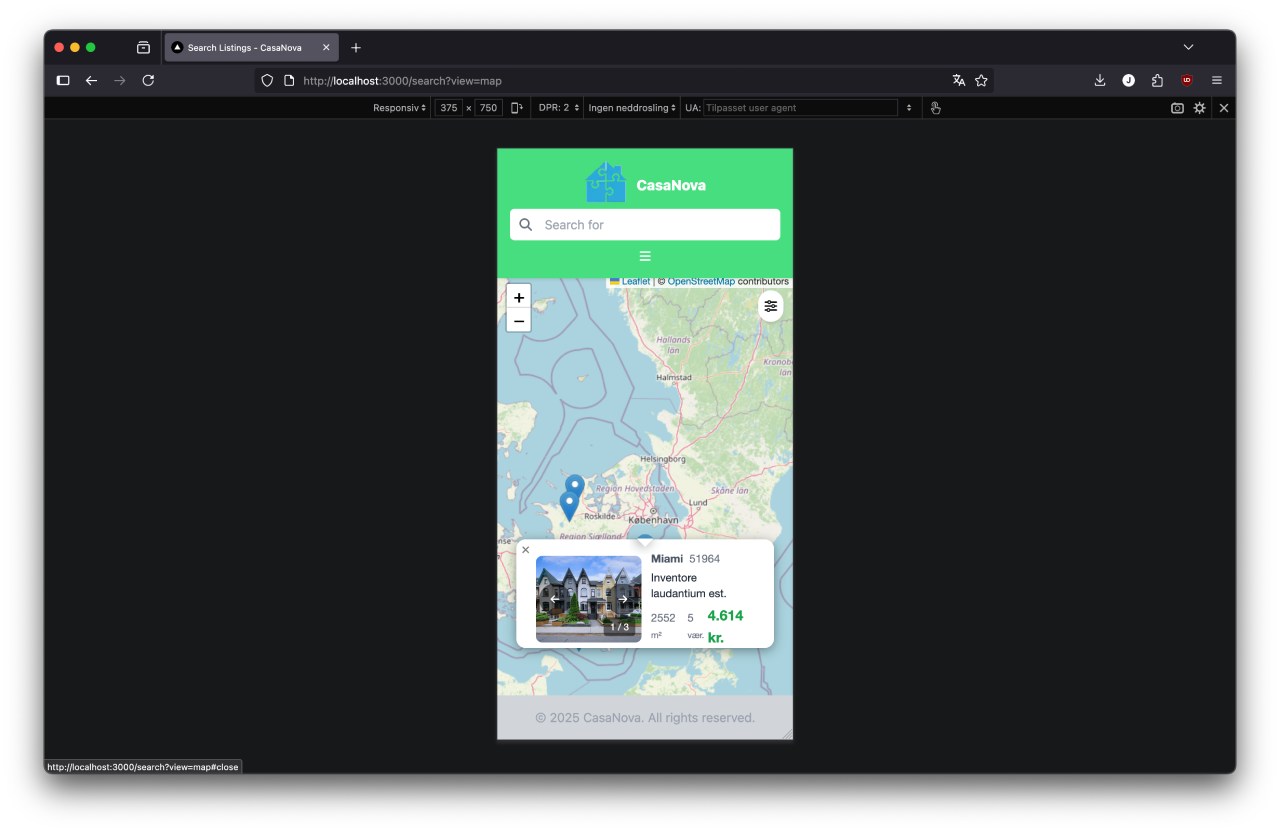Click the hamburger menu icon in header
Screen dimensions: 1280x832
coord(645,256)
